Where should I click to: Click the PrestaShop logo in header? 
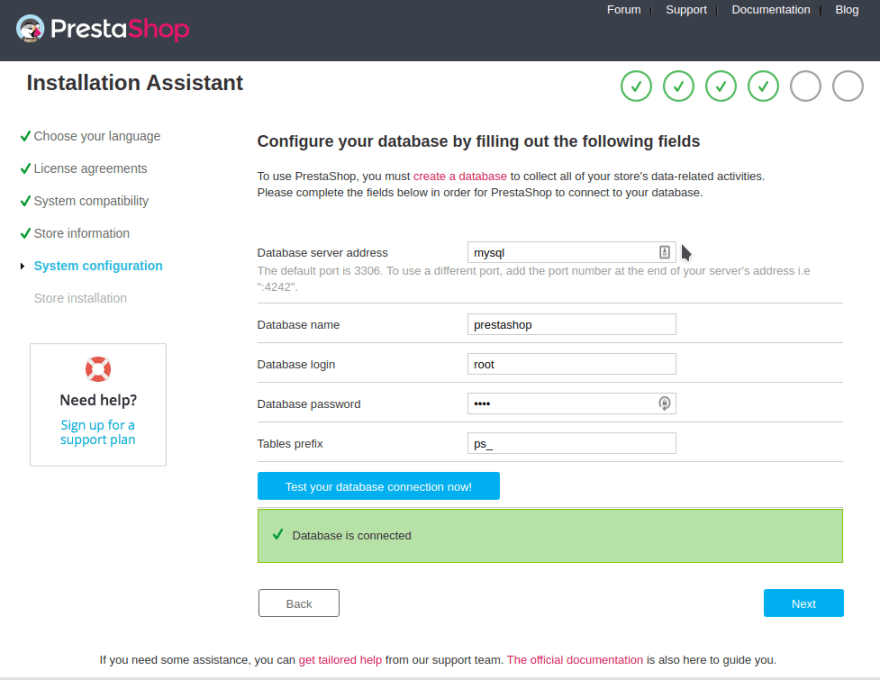103,29
